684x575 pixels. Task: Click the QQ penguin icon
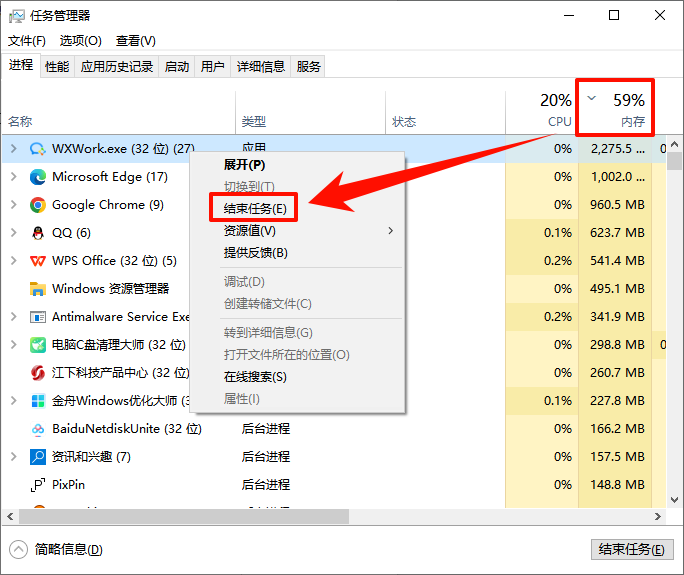38,233
